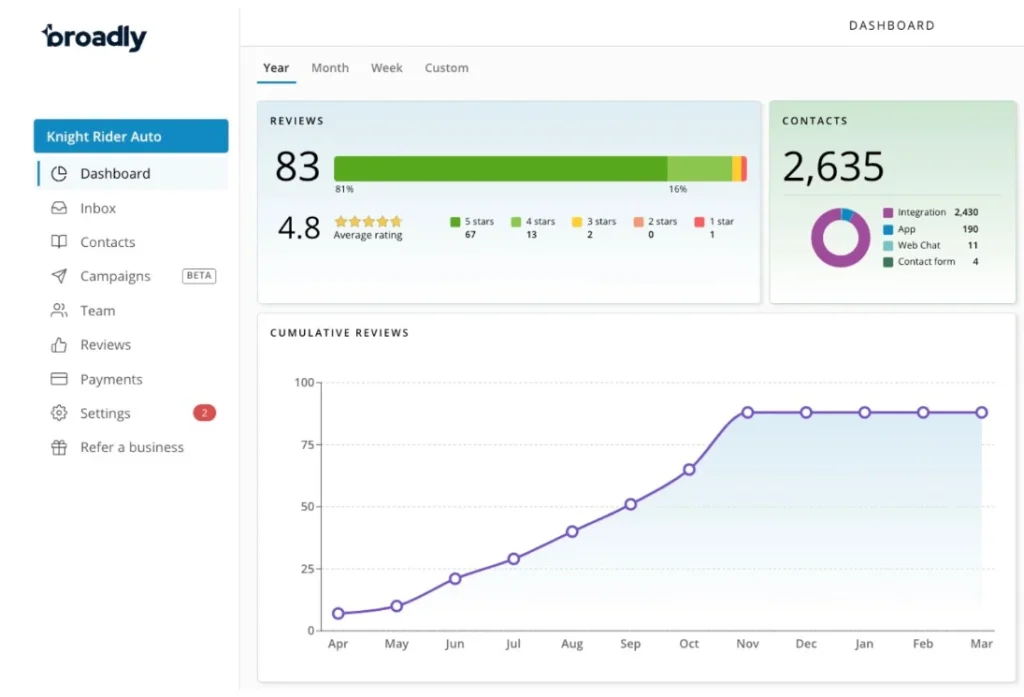Click the Nov data point on chart
1024x697 pixels.
[748, 413]
